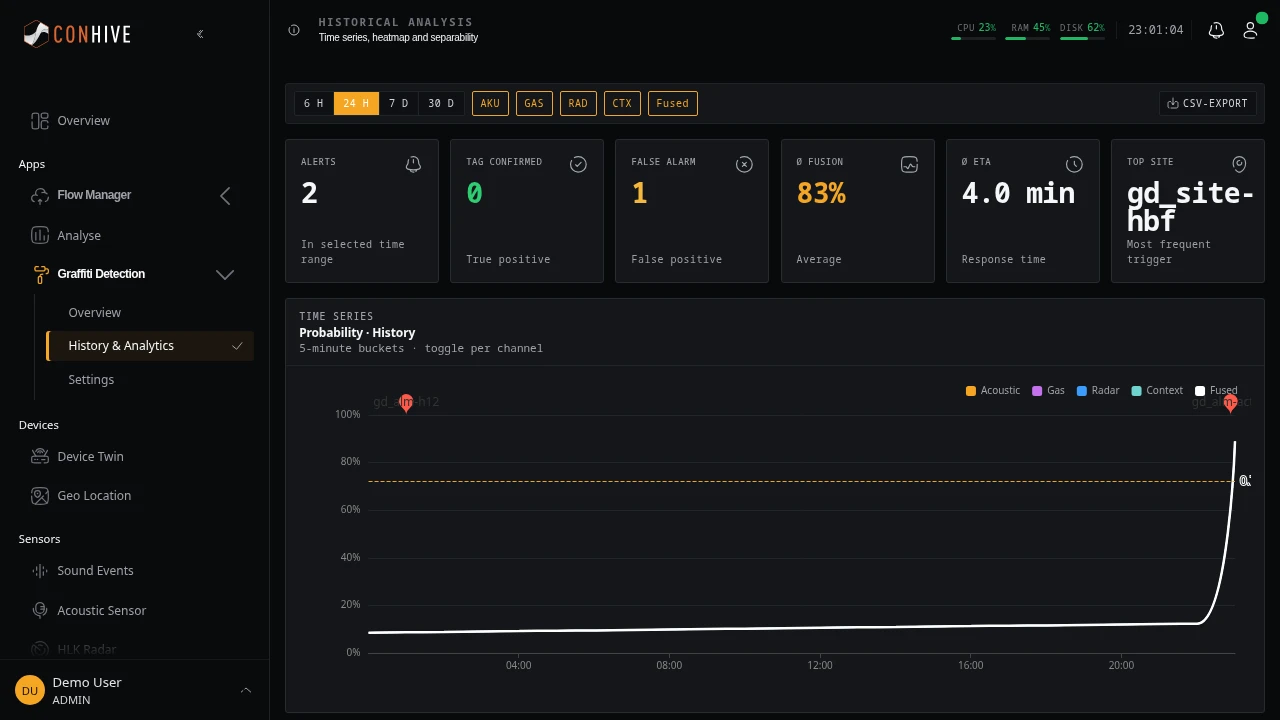Toggle the GAS channel filter
Screen dimensions: 1280x720
[x=534, y=103]
